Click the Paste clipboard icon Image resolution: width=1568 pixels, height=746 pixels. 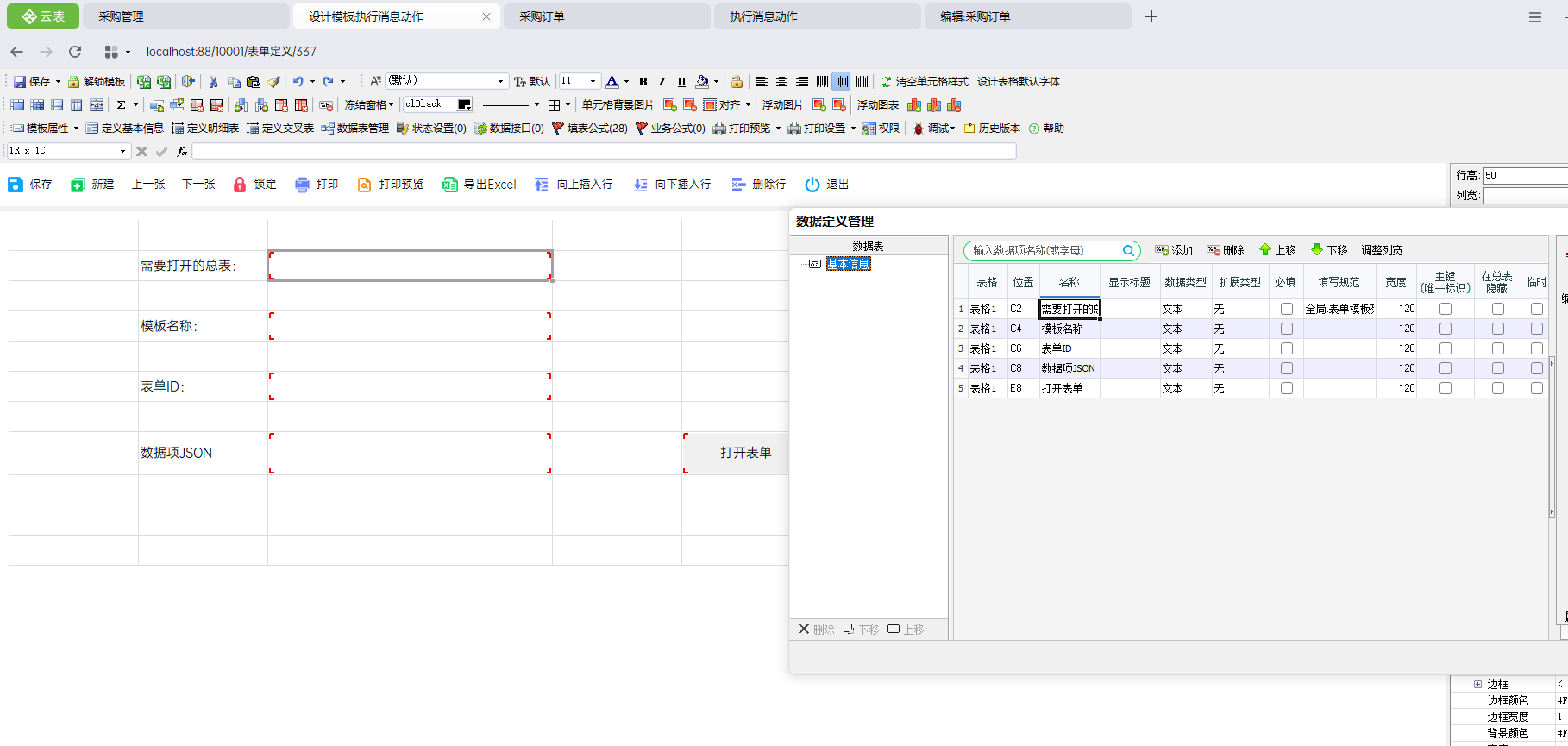click(254, 82)
